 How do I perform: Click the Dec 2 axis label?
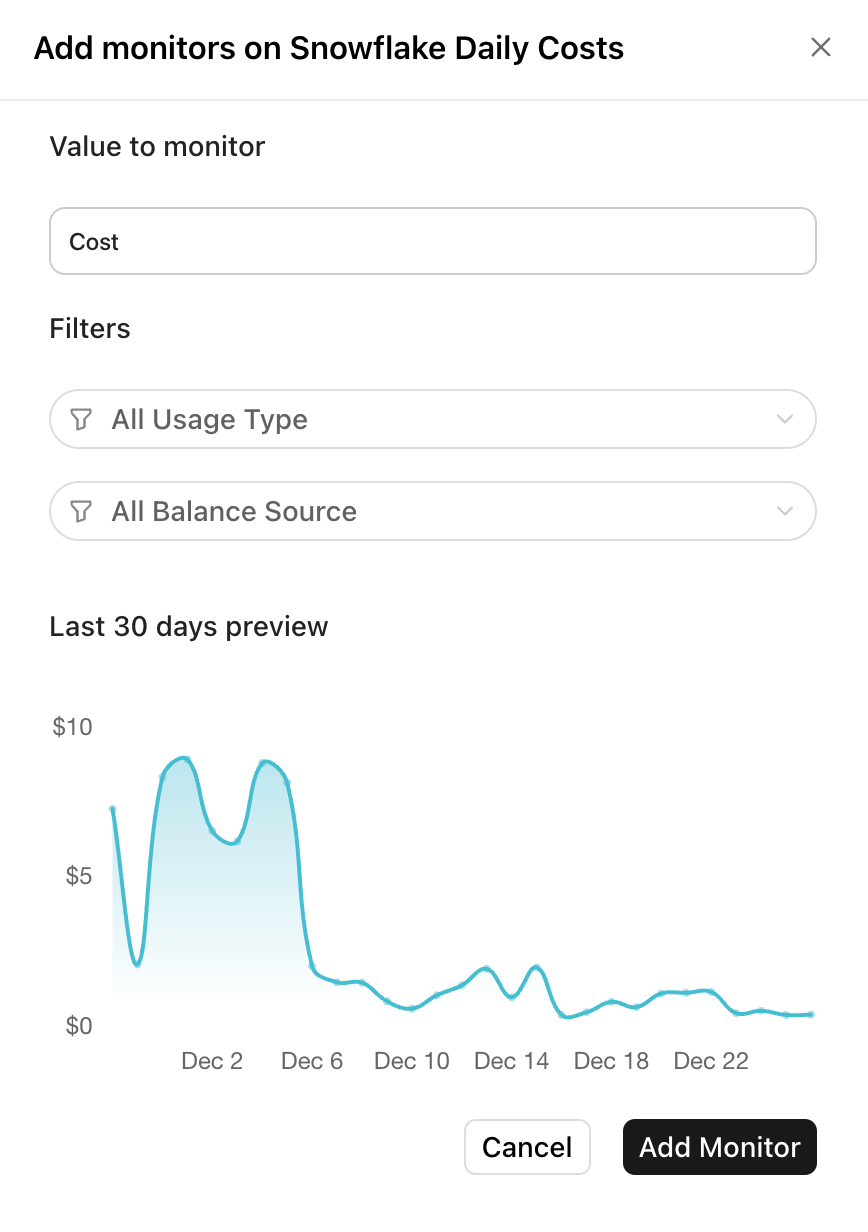212,1061
